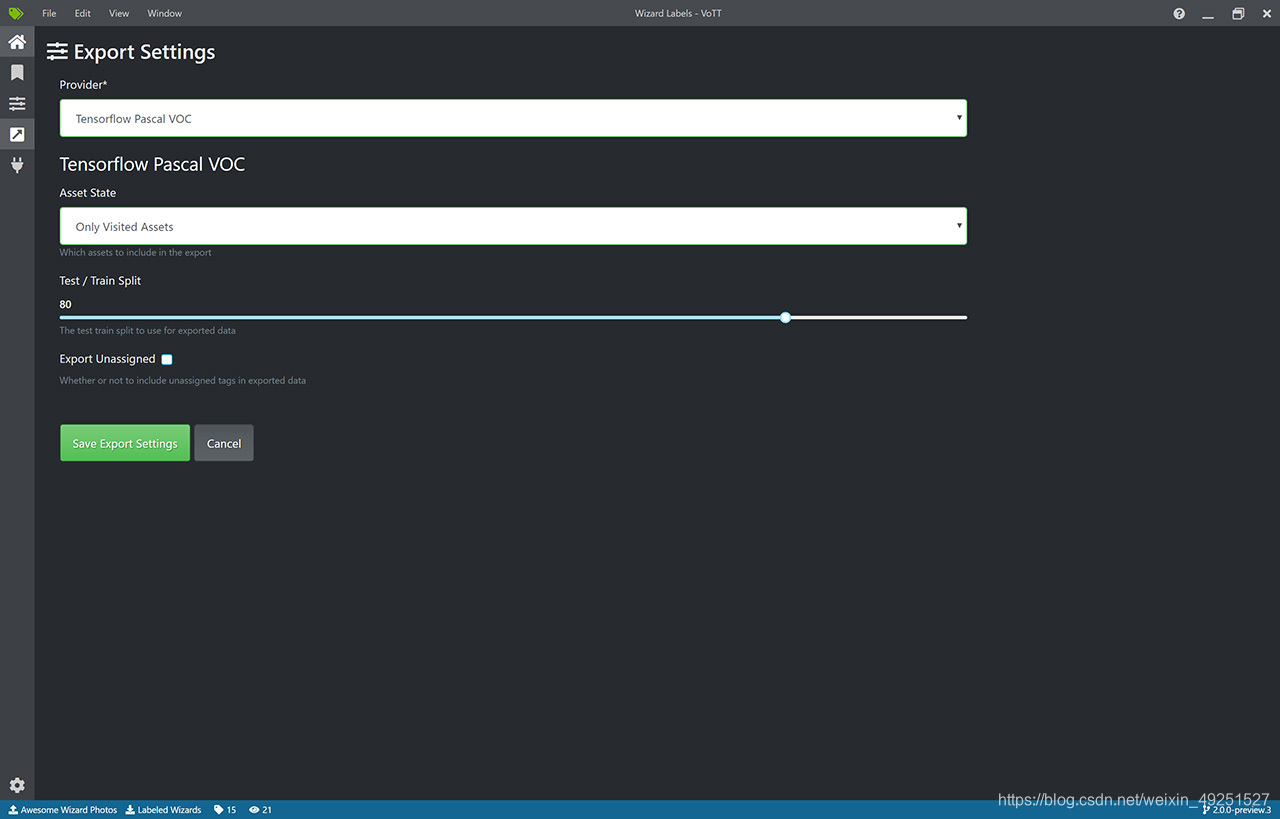Screen dimensions: 1280x819
Task: Open Connections plug icon in sidebar
Action: 17,165
